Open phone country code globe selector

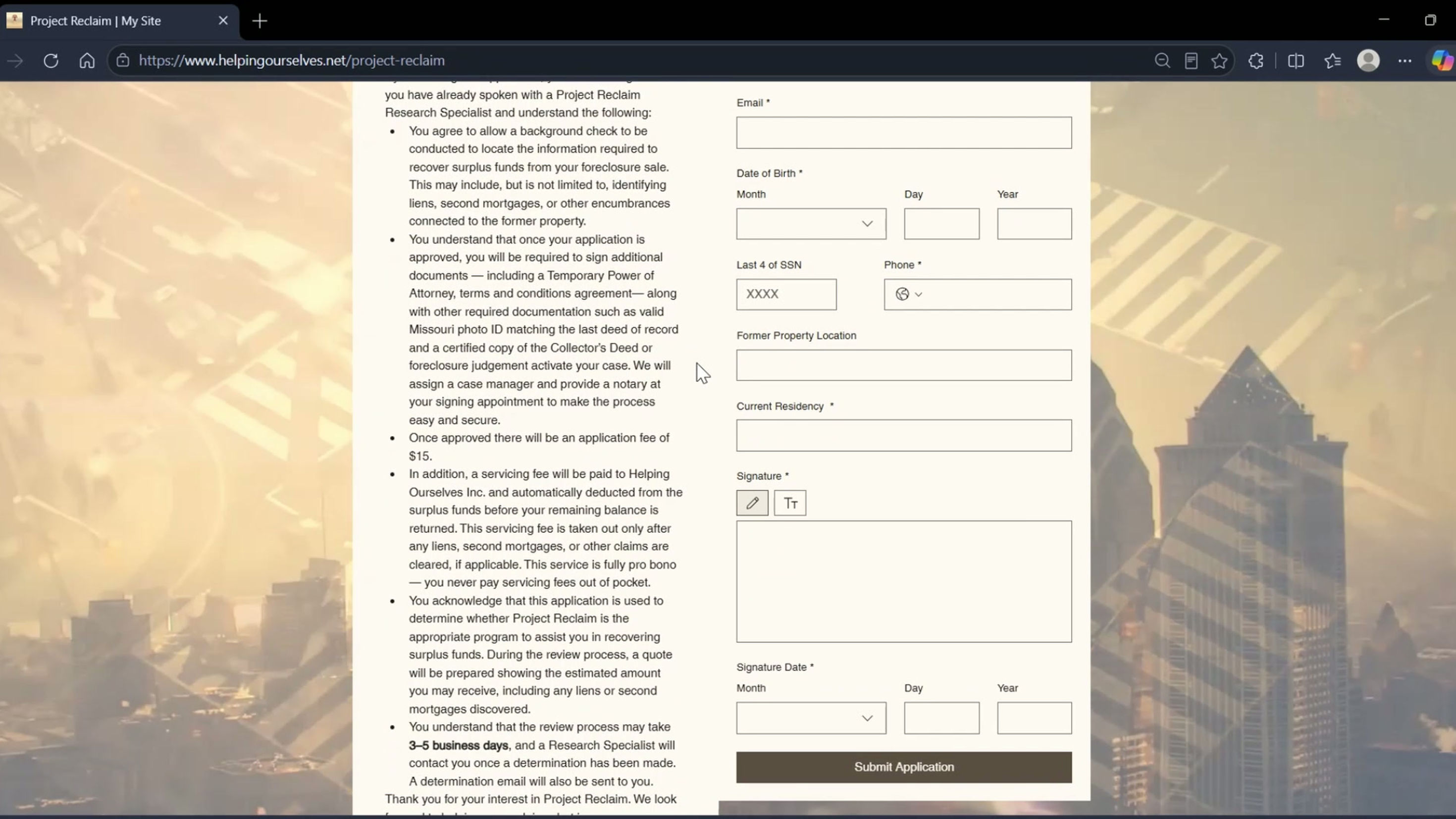click(908, 294)
